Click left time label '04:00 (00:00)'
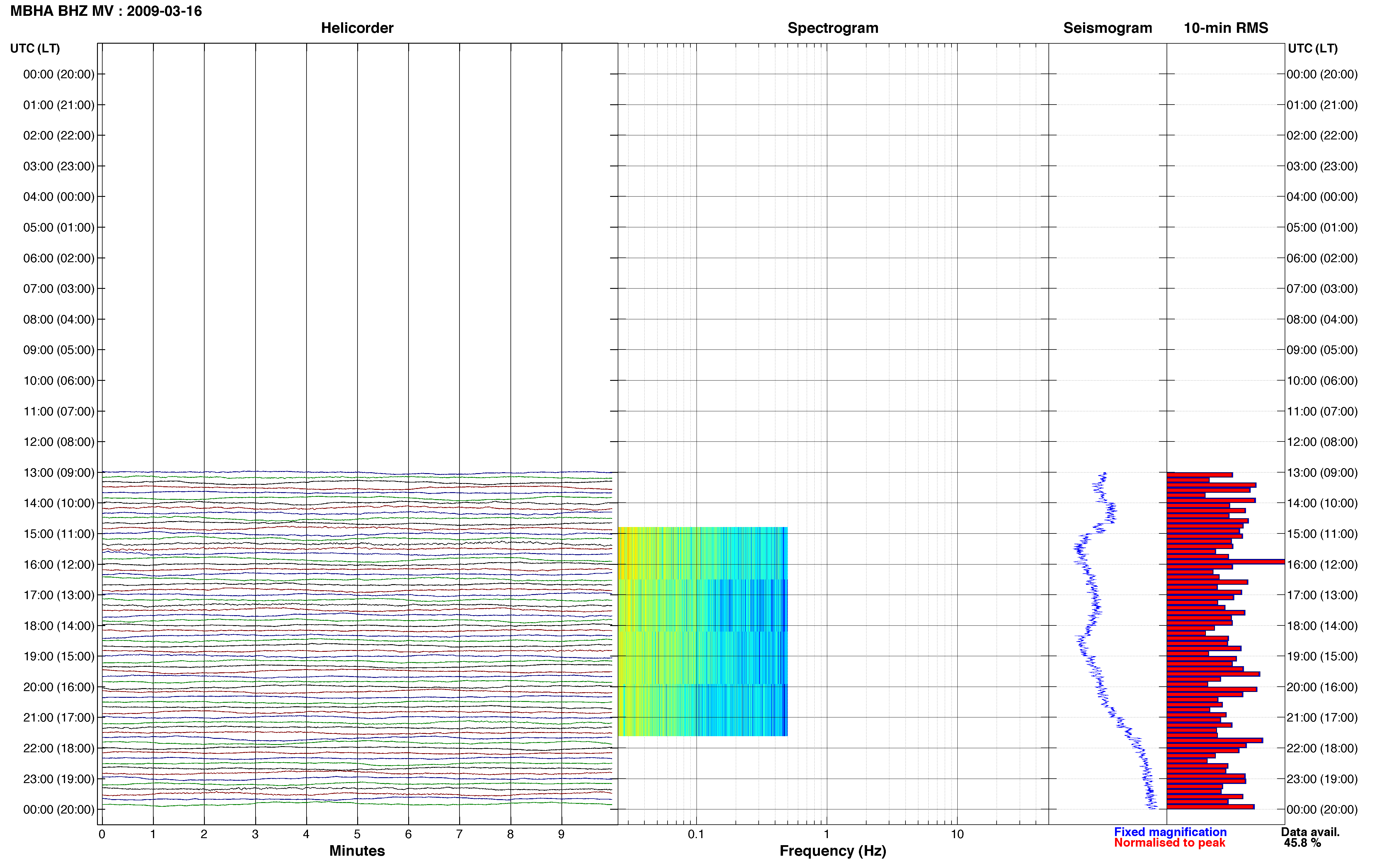1389x868 pixels. tap(59, 196)
